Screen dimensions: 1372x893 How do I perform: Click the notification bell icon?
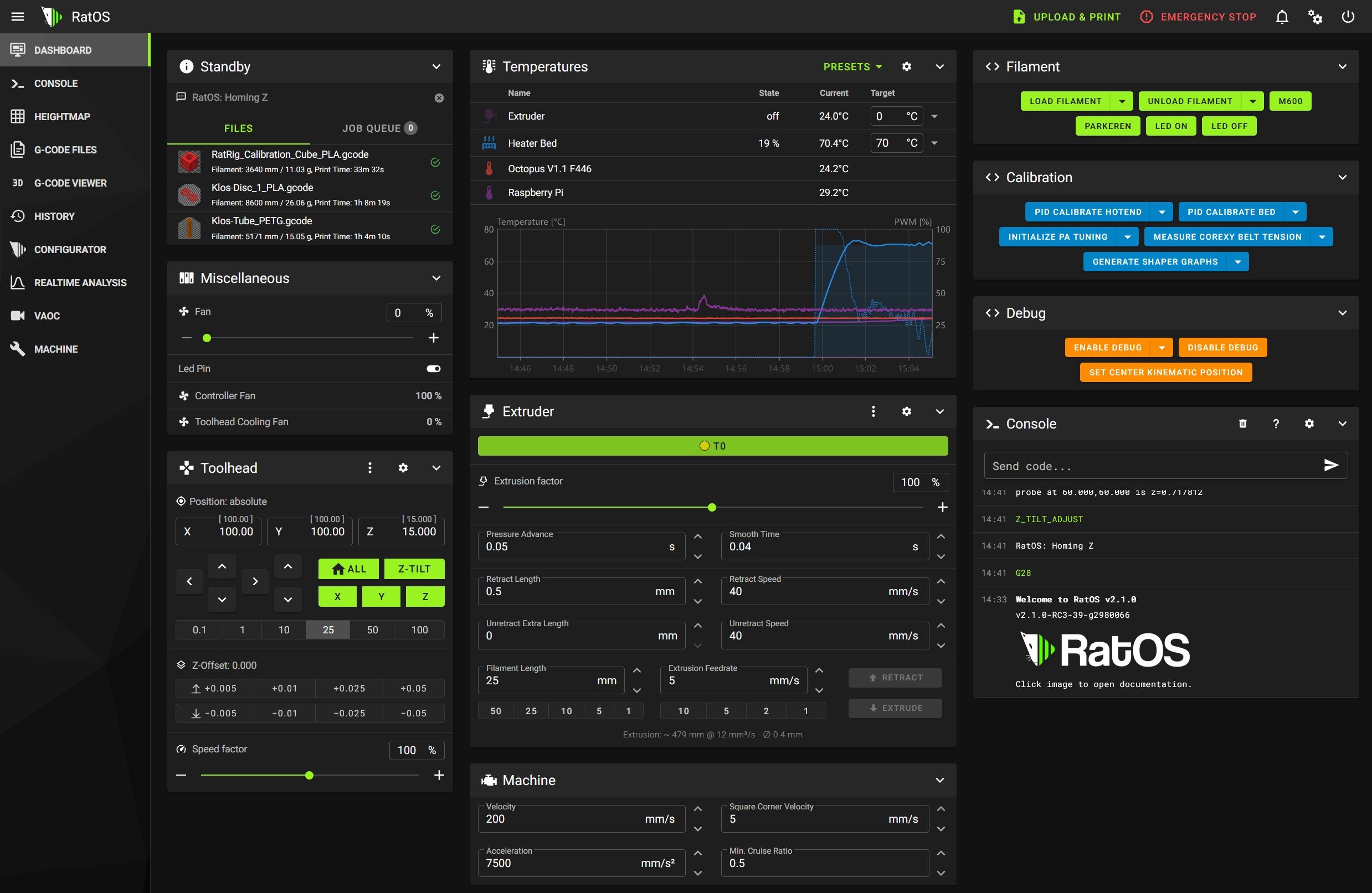pos(1282,17)
